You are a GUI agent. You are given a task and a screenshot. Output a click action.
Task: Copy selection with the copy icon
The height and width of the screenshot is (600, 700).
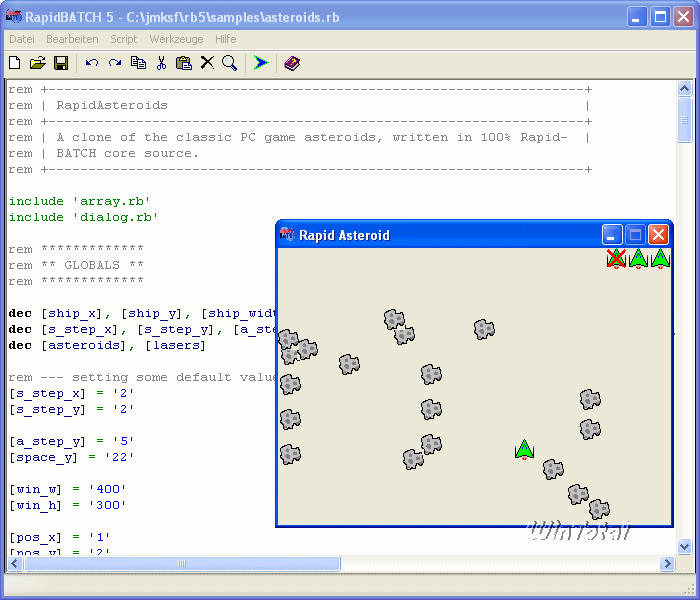(138, 63)
